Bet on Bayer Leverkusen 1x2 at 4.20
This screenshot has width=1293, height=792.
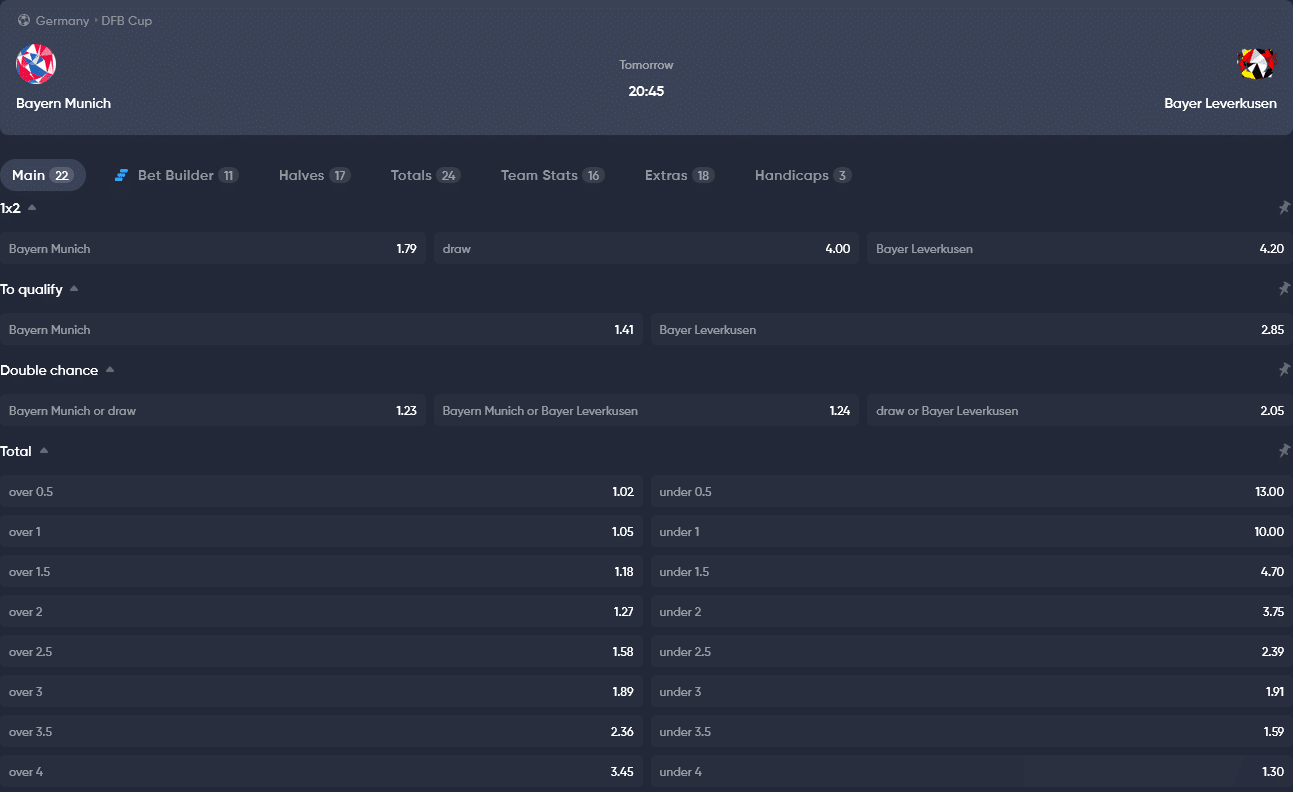tap(1080, 248)
